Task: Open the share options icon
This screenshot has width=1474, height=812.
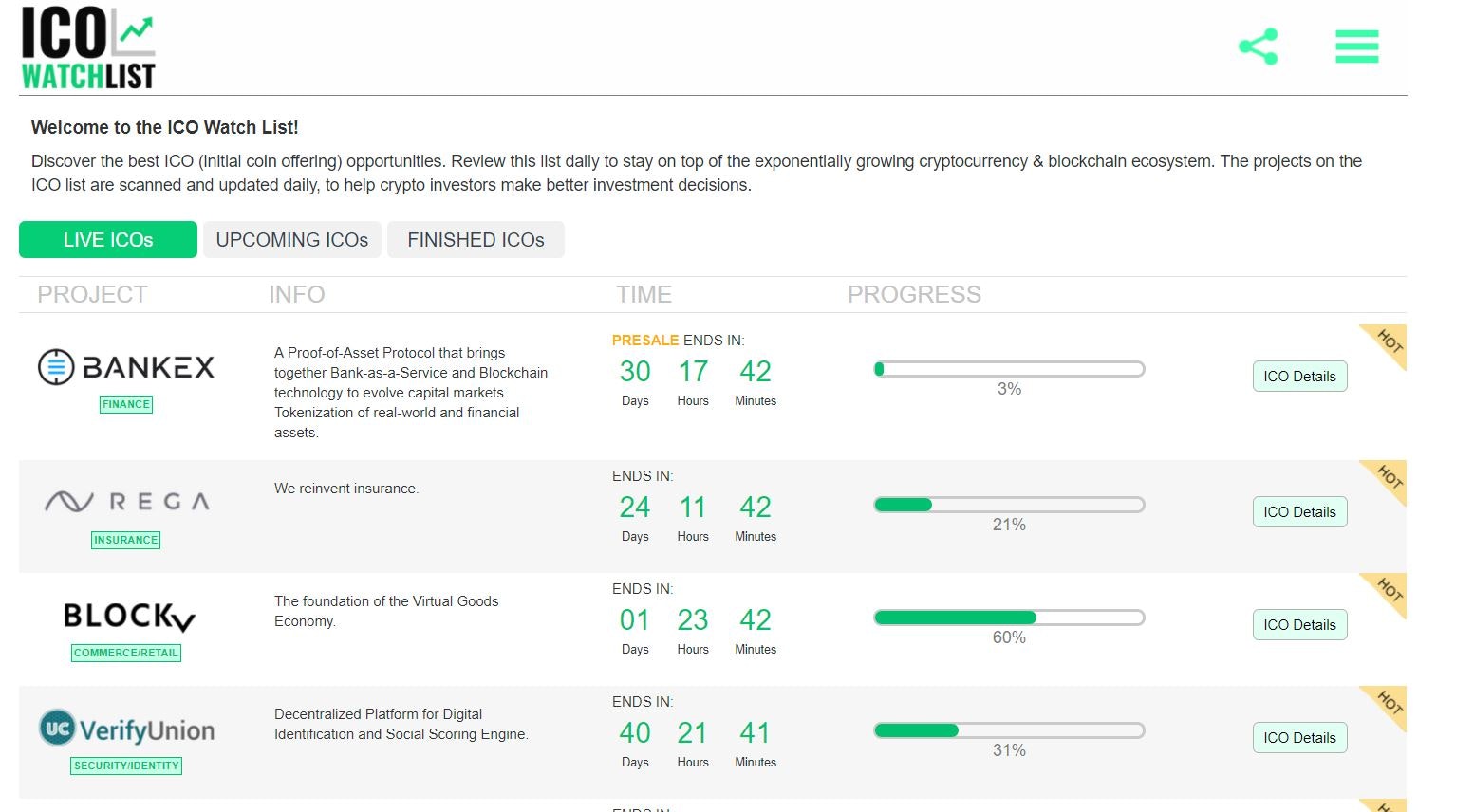Action: tap(1258, 45)
